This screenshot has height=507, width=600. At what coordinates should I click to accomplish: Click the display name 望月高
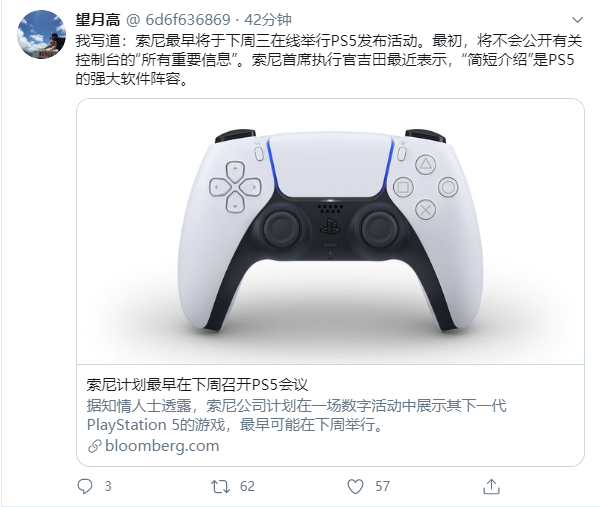[x=98, y=20]
